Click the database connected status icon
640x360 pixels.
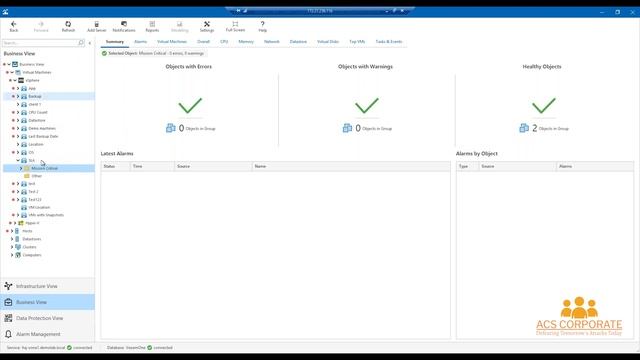click(149, 348)
